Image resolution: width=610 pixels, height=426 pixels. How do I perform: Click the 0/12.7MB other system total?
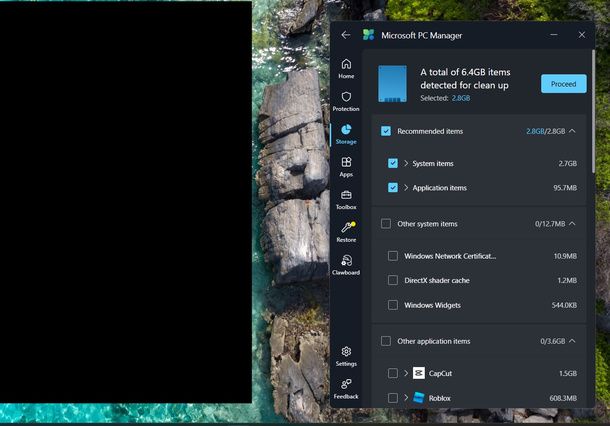click(550, 224)
